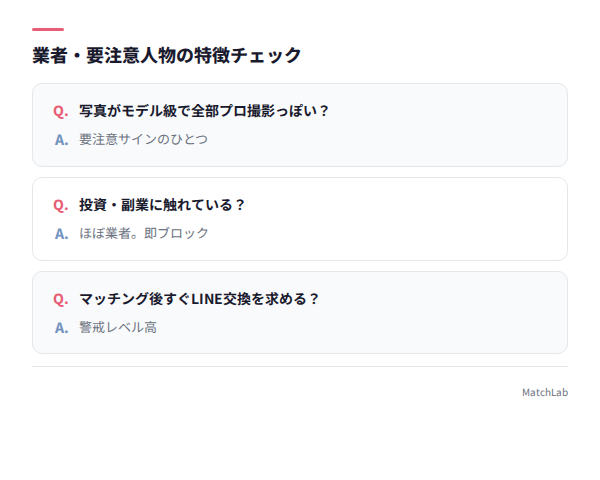Select the first Q. marker icon
The height and width of the screenshot is (480, 600).
point(60,112)
